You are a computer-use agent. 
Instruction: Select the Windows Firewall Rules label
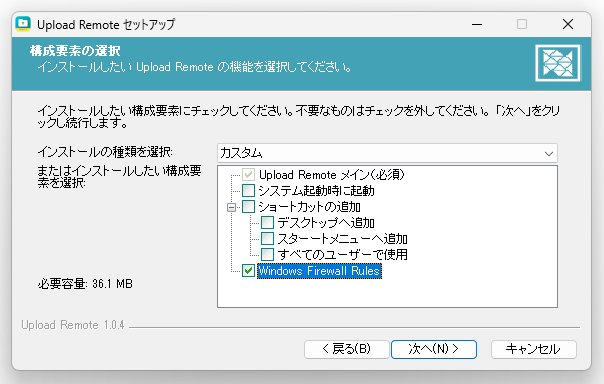coord(319,271)
